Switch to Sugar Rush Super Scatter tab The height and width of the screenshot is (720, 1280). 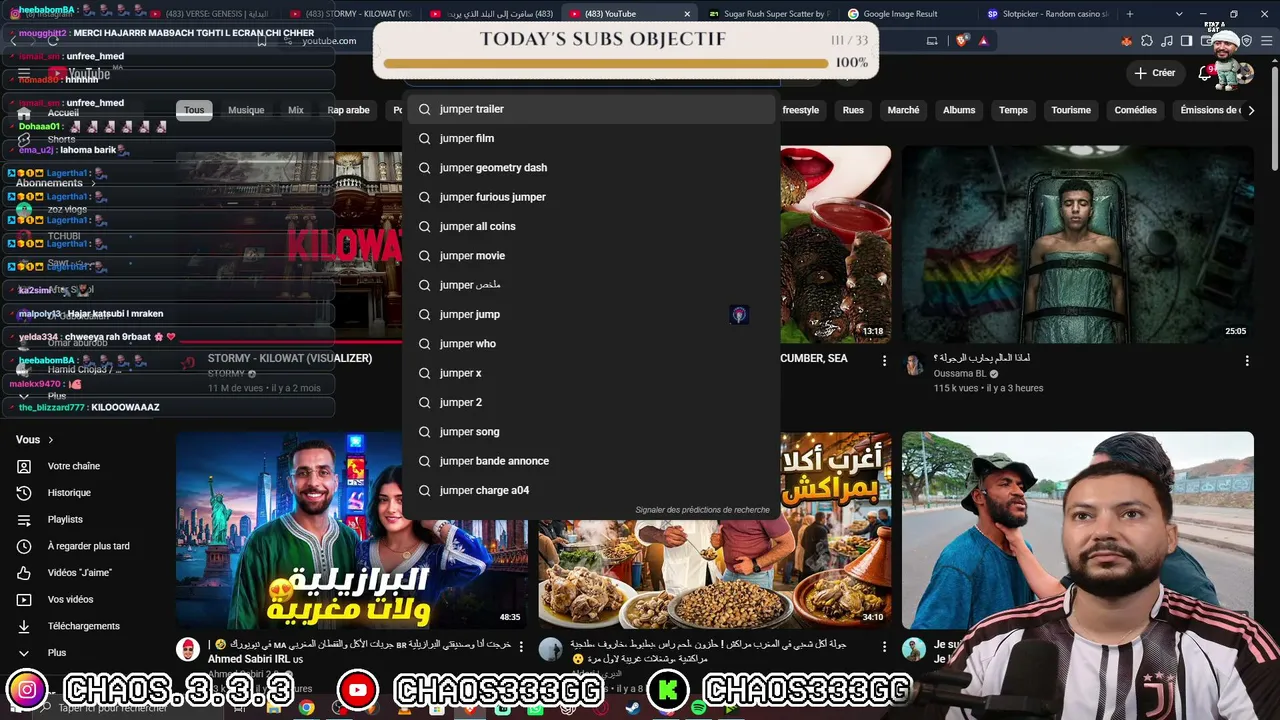coord(769,14)
